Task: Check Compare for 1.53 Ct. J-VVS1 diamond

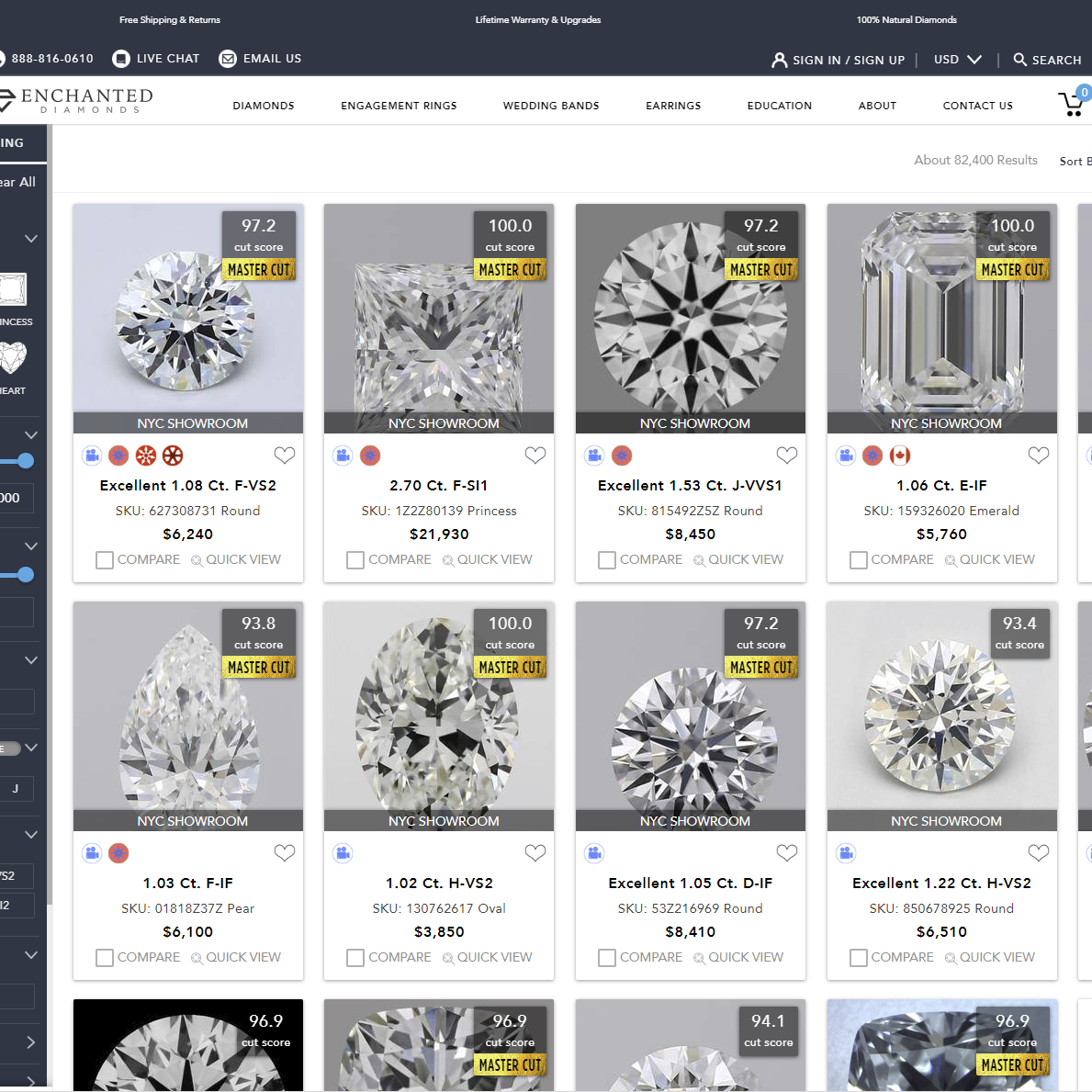Action: [606, 560]
